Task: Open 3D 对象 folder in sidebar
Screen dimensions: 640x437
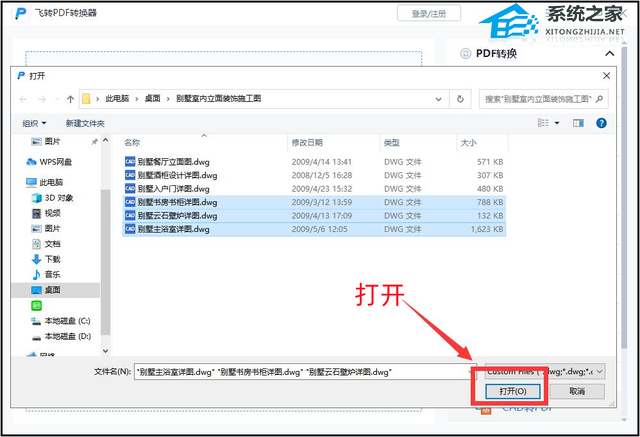Action: tap(53, 198)
